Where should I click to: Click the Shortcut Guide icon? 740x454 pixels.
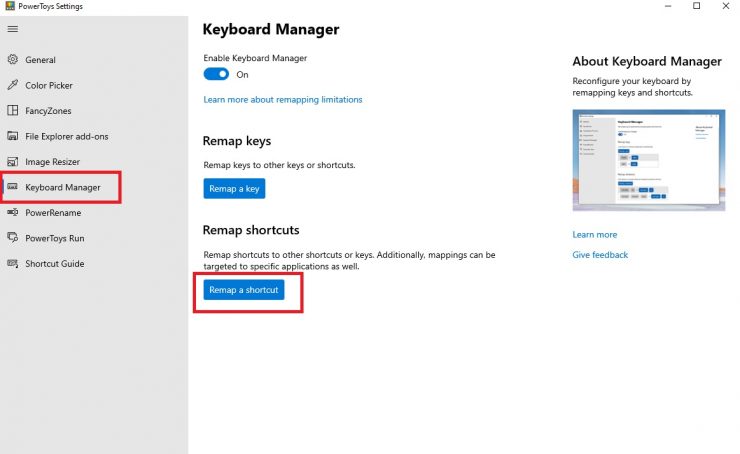click(x=13, y=263)
